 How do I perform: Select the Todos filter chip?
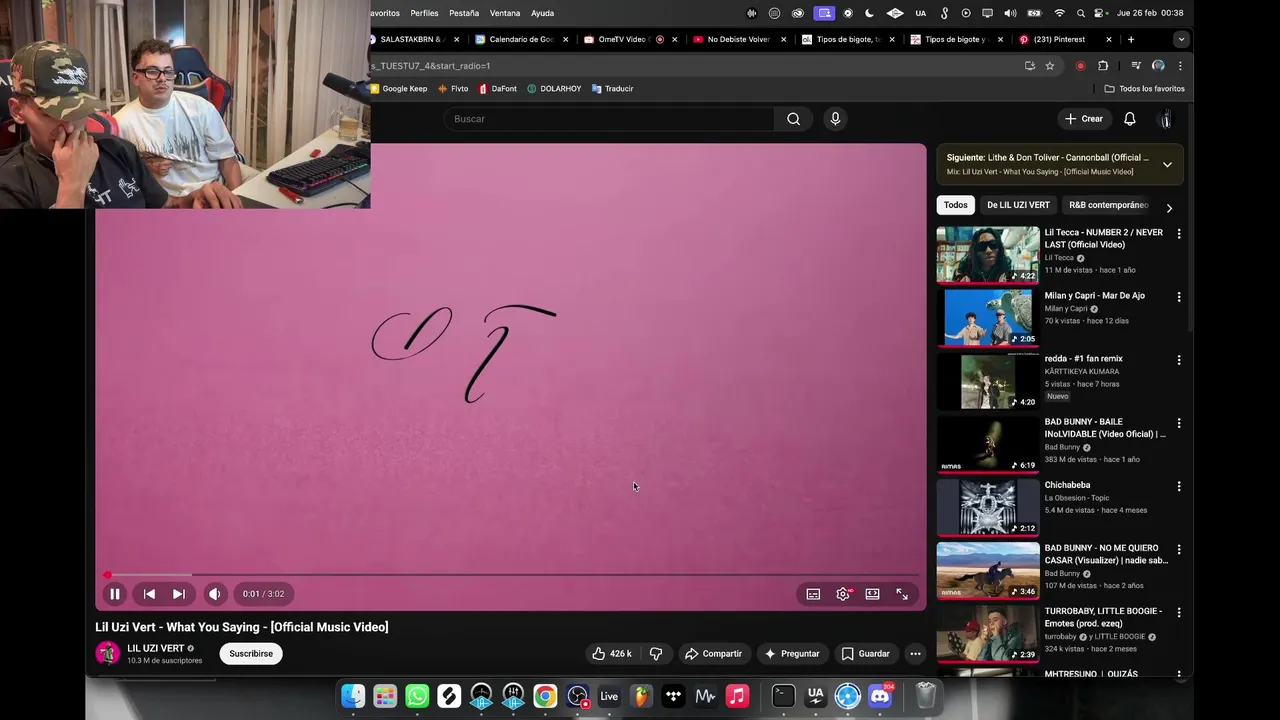click(956, 205)
